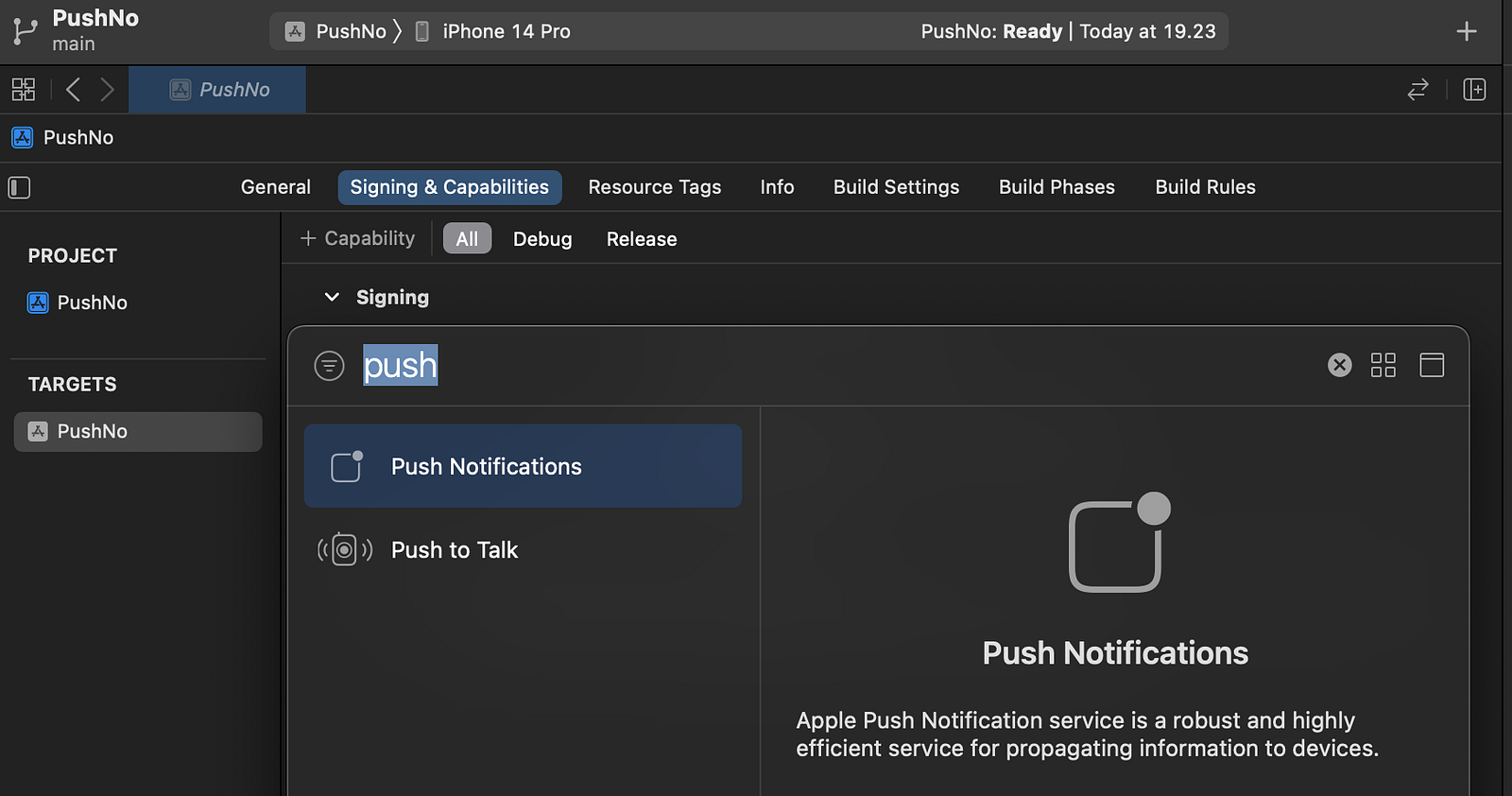Open the Build Rules tab
Screen dimensions: 1512x796
point(1206,187)
